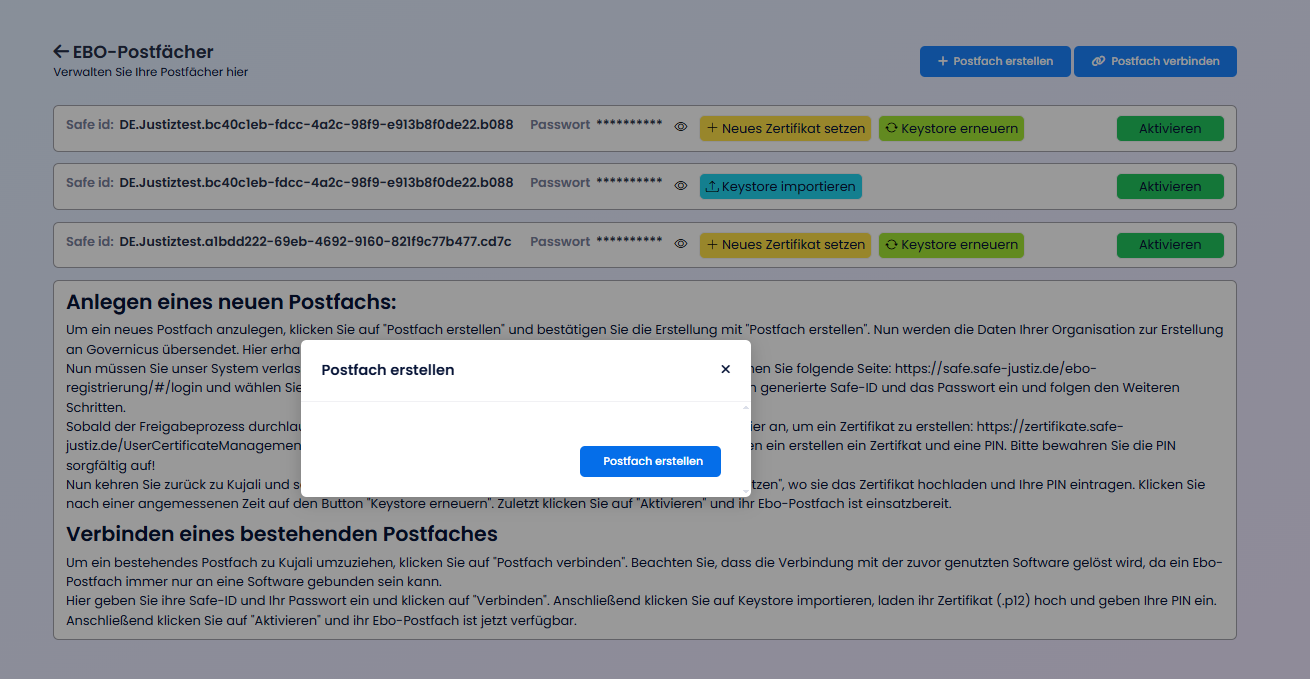Click the Postfach erstellen dialog title
This screenshot has width=1310, height=679.
click(388, 370)
